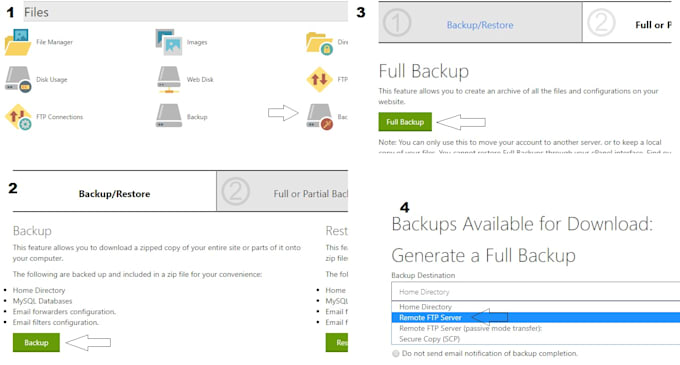Click the green Restore button
680x365 pixels.
coord(337,342)
